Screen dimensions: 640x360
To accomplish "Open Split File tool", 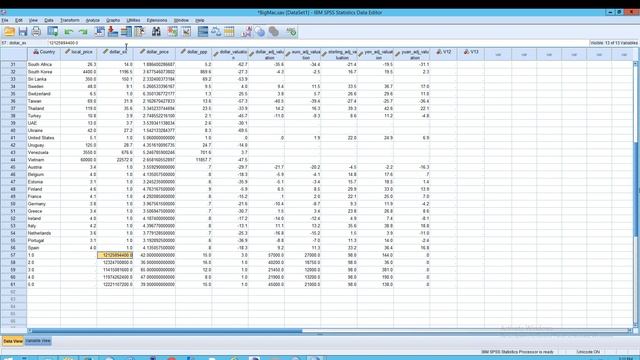I will tap(203, 31).
